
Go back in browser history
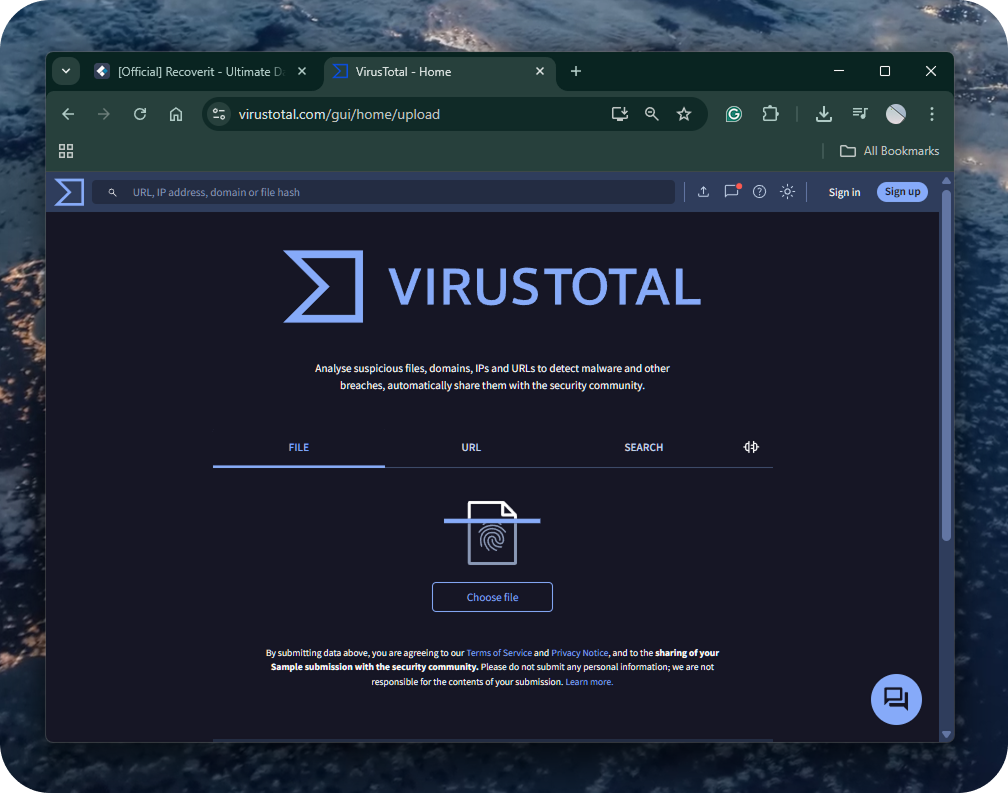68,114
